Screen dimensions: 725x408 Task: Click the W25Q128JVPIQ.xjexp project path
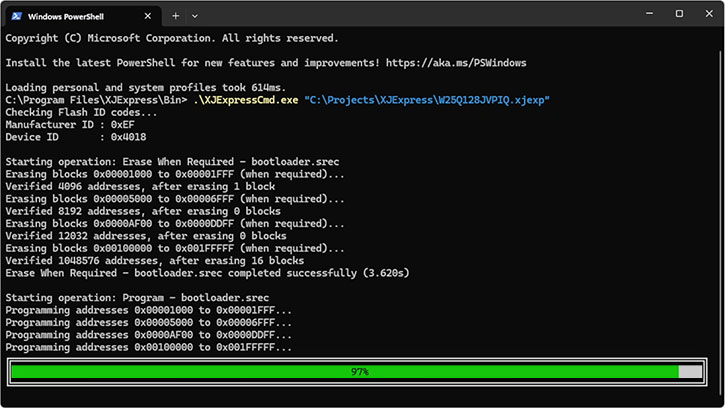pos(427,100)
